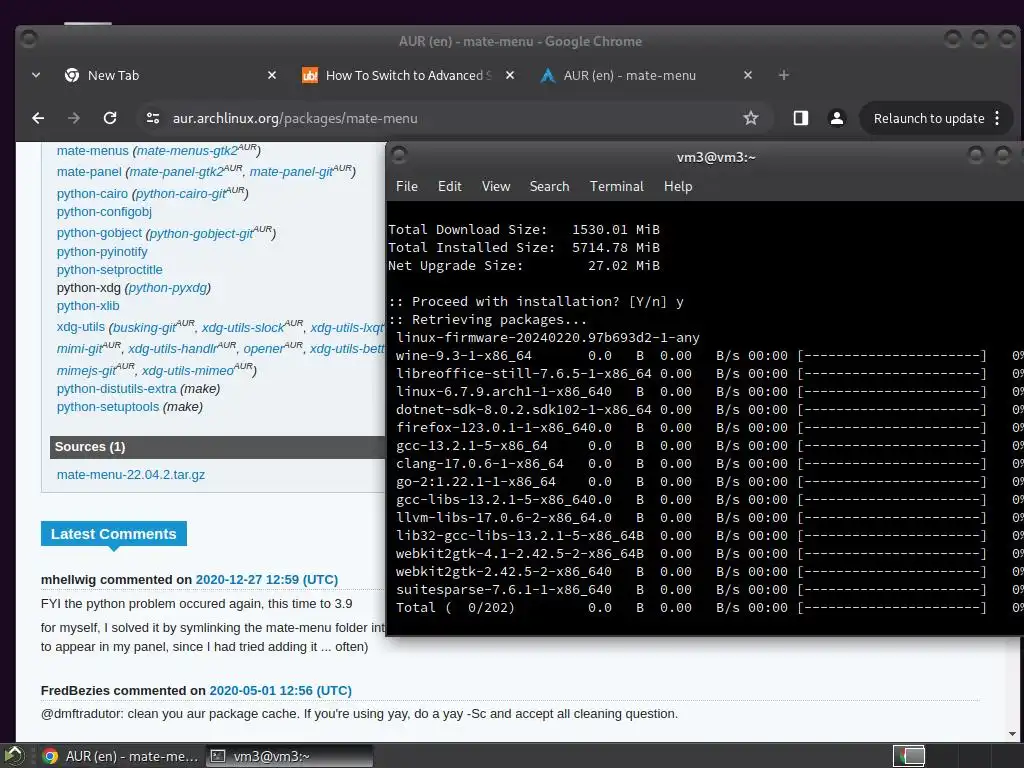Click the firefox-123.0.1-1 progress bar in terminal
This screenshot has width=1024, height=768.
coord(891,428)
